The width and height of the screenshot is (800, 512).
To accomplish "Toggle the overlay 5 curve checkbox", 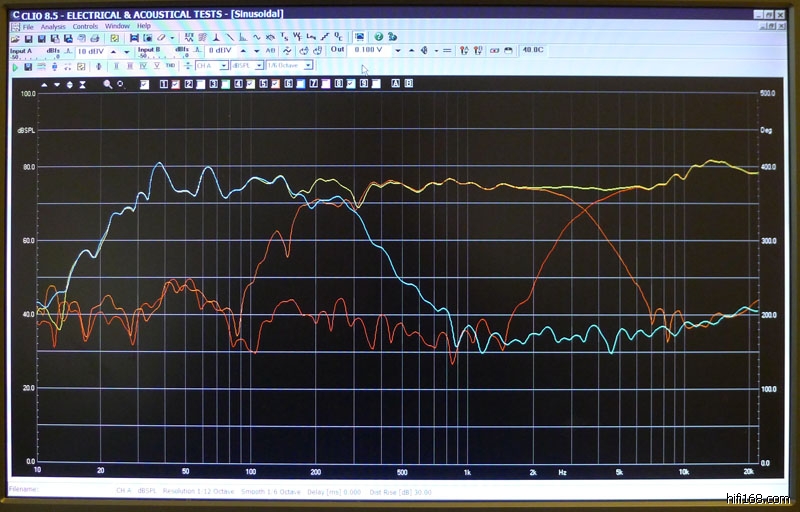I will point(274,84).
